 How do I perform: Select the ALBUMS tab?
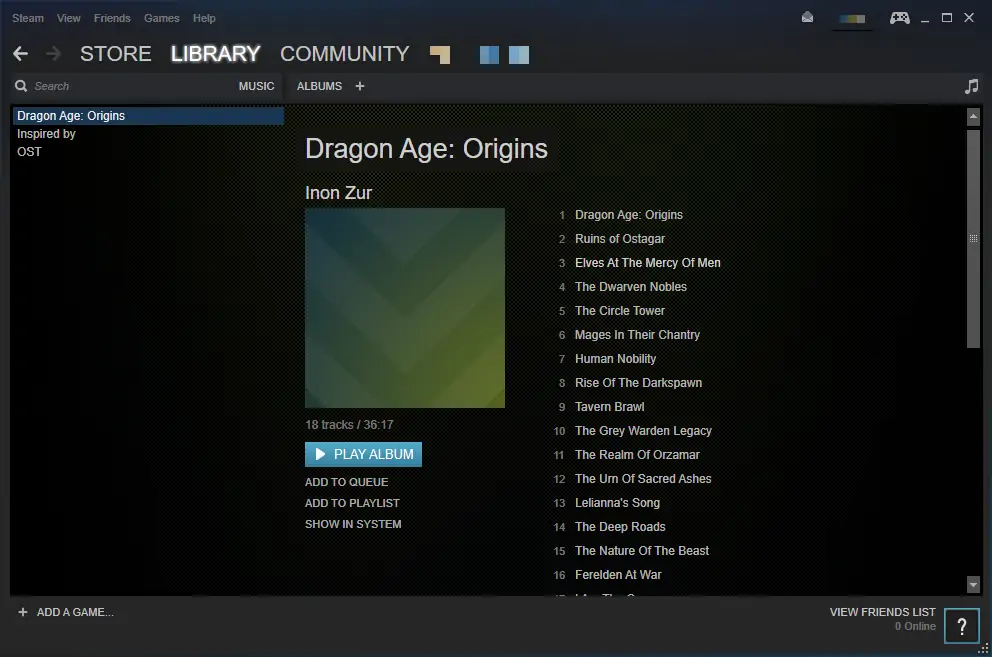[x=319, y=86]
